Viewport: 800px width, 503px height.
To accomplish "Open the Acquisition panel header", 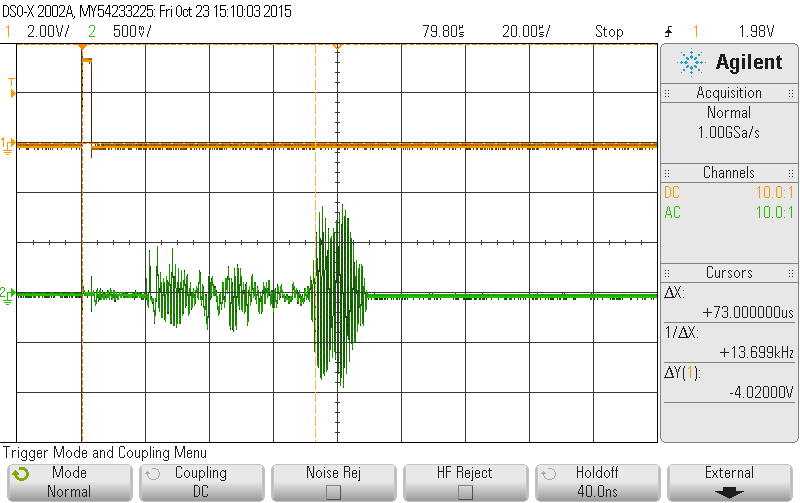I will [x=729, y=93].
